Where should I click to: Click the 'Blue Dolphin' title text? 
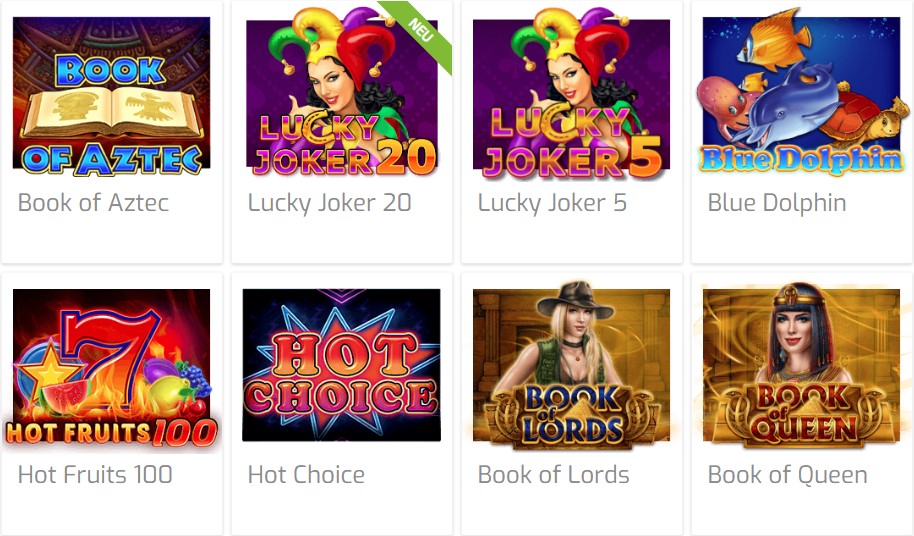776,203
